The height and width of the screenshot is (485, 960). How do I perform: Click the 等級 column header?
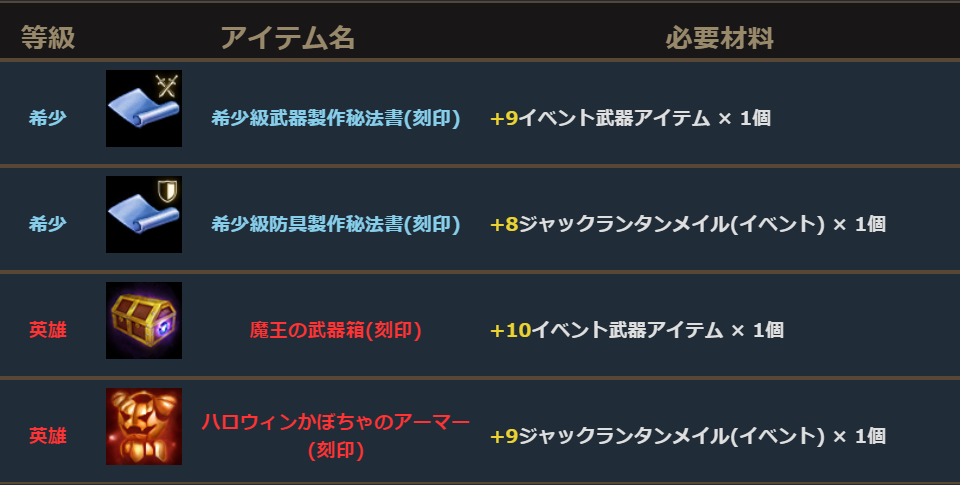48,38
